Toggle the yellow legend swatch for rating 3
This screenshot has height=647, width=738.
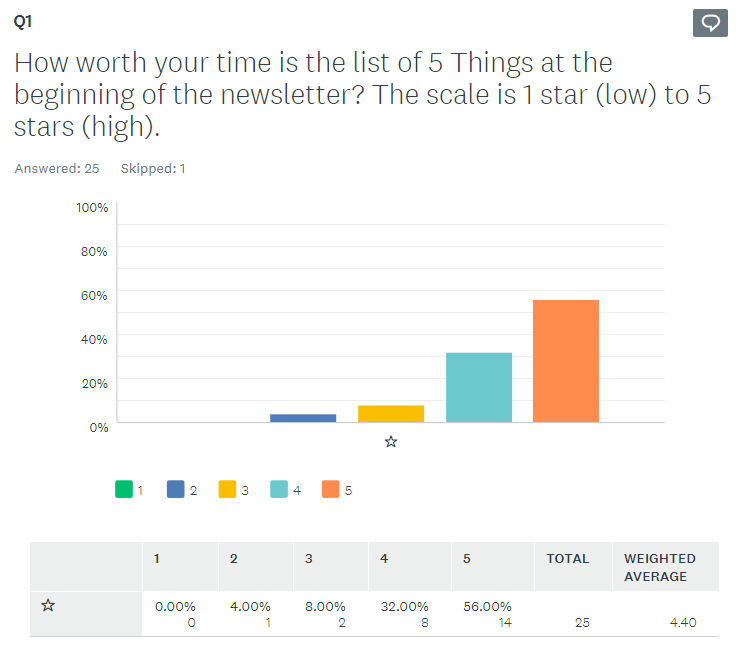pyautogui.click(x=228, y=490)
